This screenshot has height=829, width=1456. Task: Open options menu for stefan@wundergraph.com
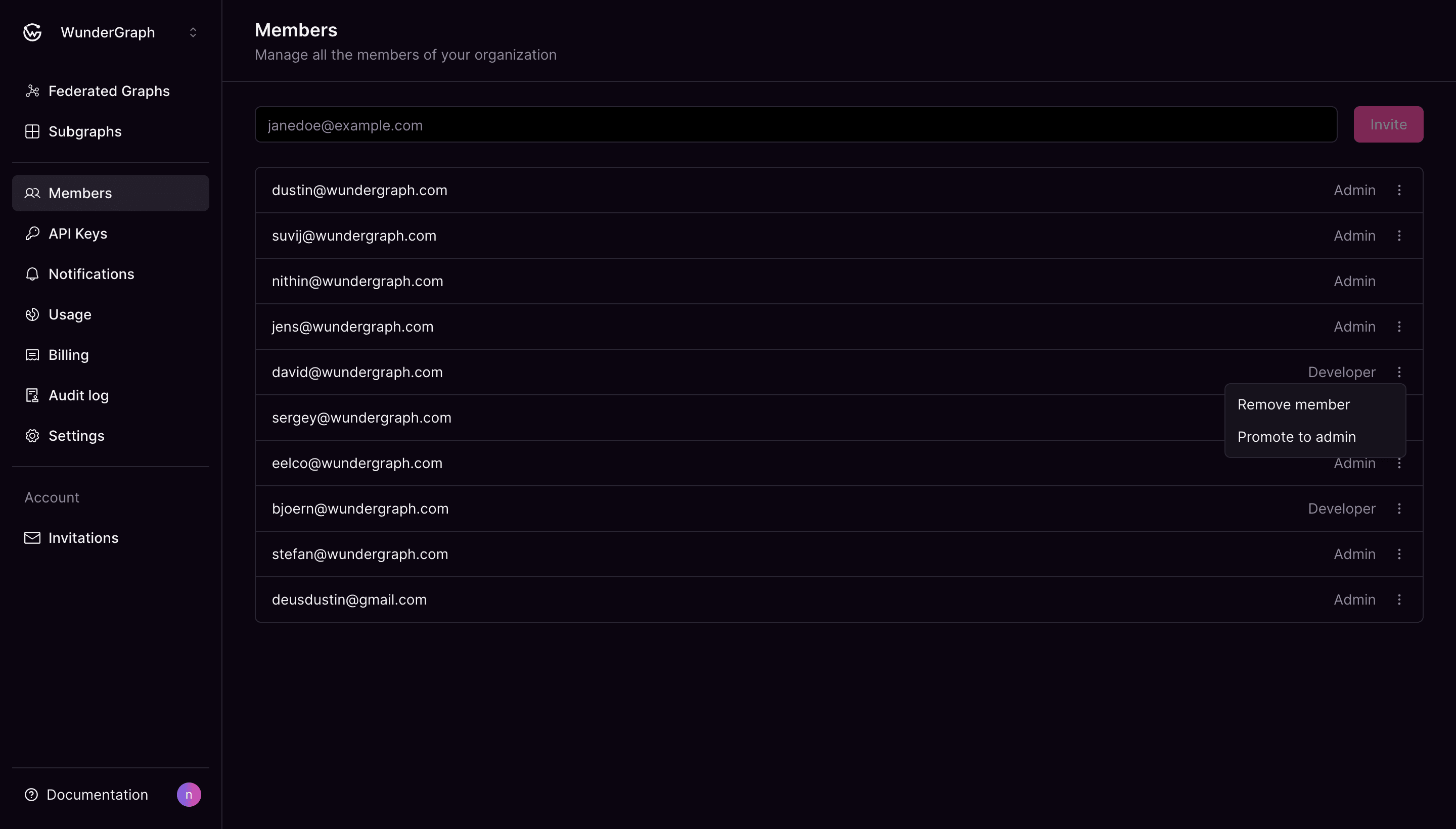tap(1400, 554)
